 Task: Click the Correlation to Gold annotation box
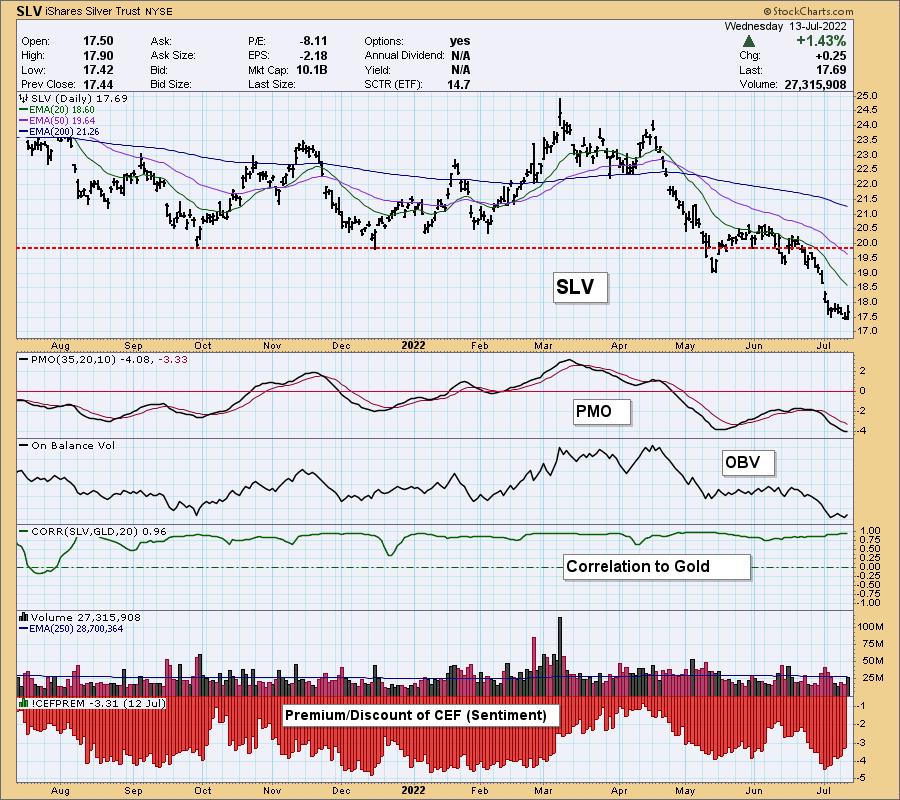pos(656,566)
